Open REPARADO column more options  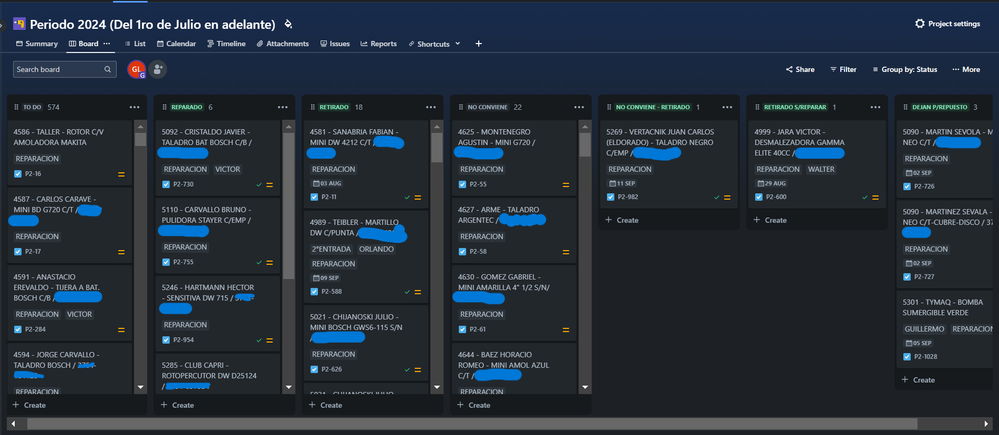point(283,107)
